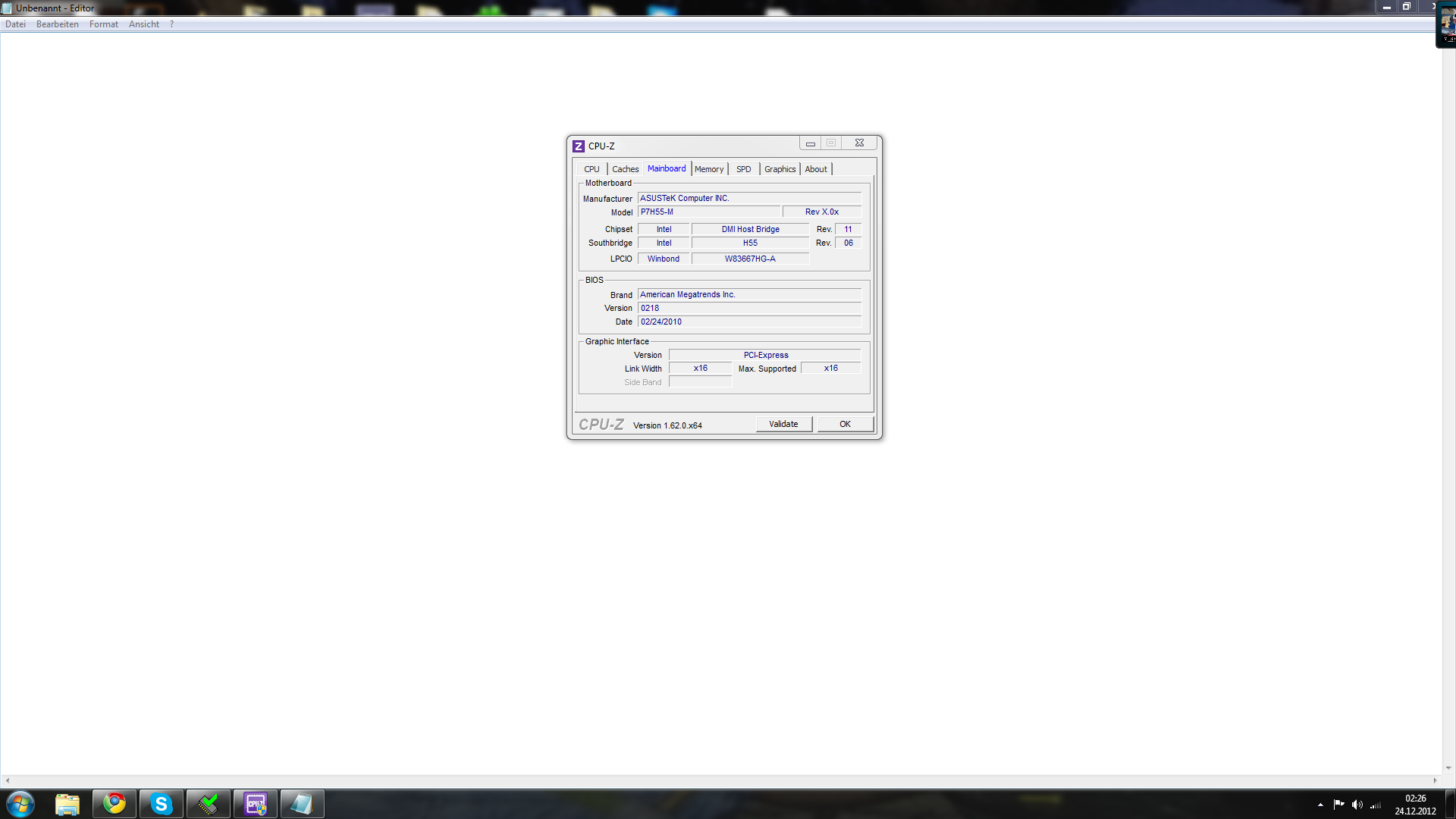
Task: Click the Editor horizontal scrollbar right arrow
Action: [1435, 780]
